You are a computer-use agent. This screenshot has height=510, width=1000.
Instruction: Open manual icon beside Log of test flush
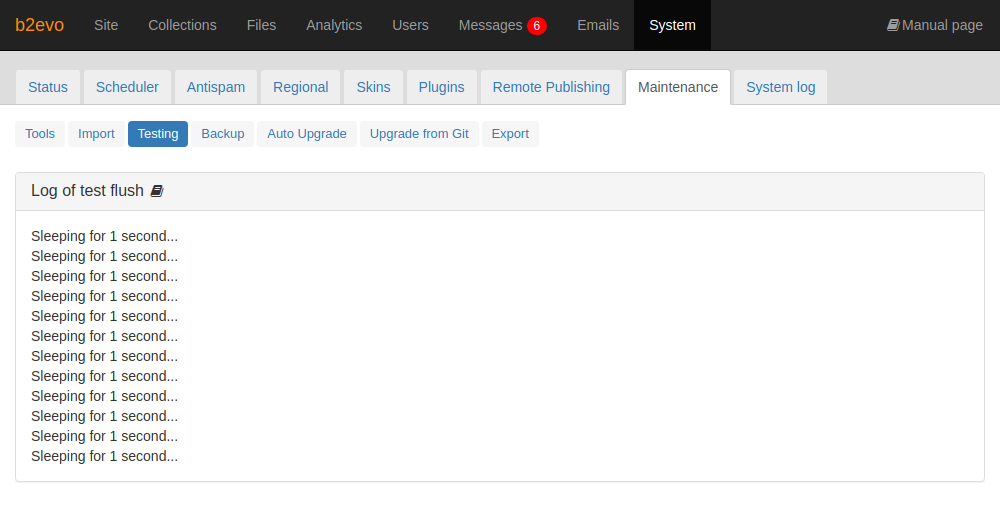(157, 191)
